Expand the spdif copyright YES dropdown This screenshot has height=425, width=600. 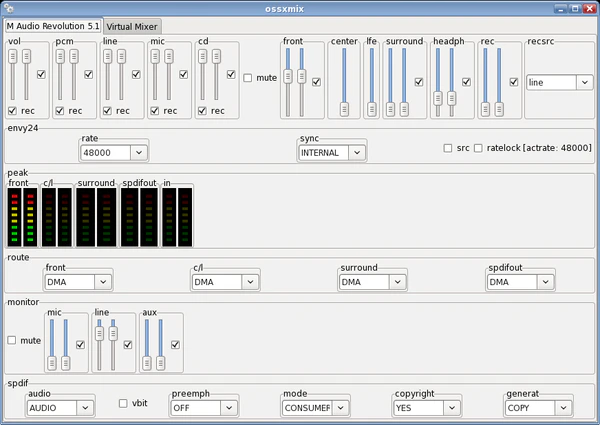[x=427, y=407]
